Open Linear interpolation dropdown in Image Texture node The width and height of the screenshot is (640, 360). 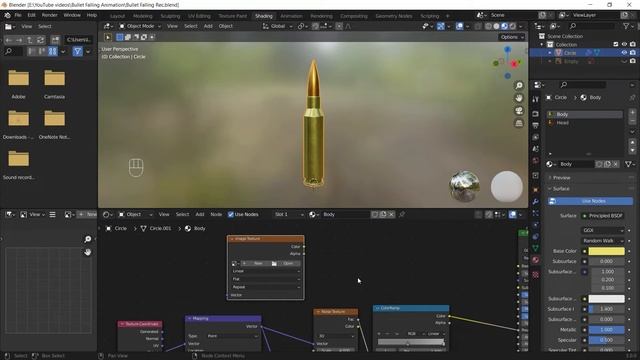266,271
